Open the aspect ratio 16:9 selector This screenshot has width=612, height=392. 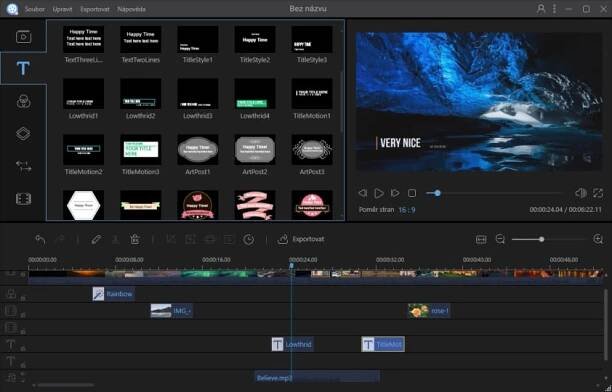[x=407, y=210]
